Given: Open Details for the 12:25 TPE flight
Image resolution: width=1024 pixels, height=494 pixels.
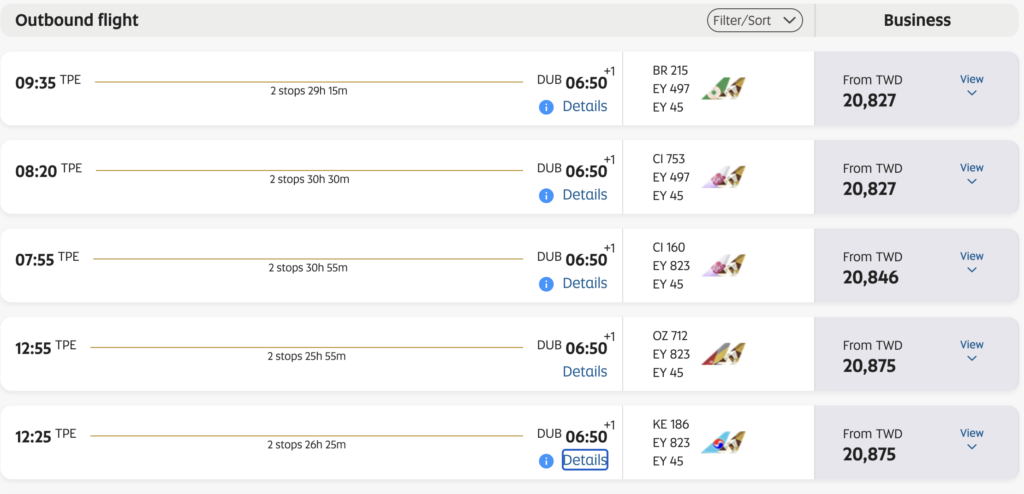Looking at the screenshot, I should [584, 460].
